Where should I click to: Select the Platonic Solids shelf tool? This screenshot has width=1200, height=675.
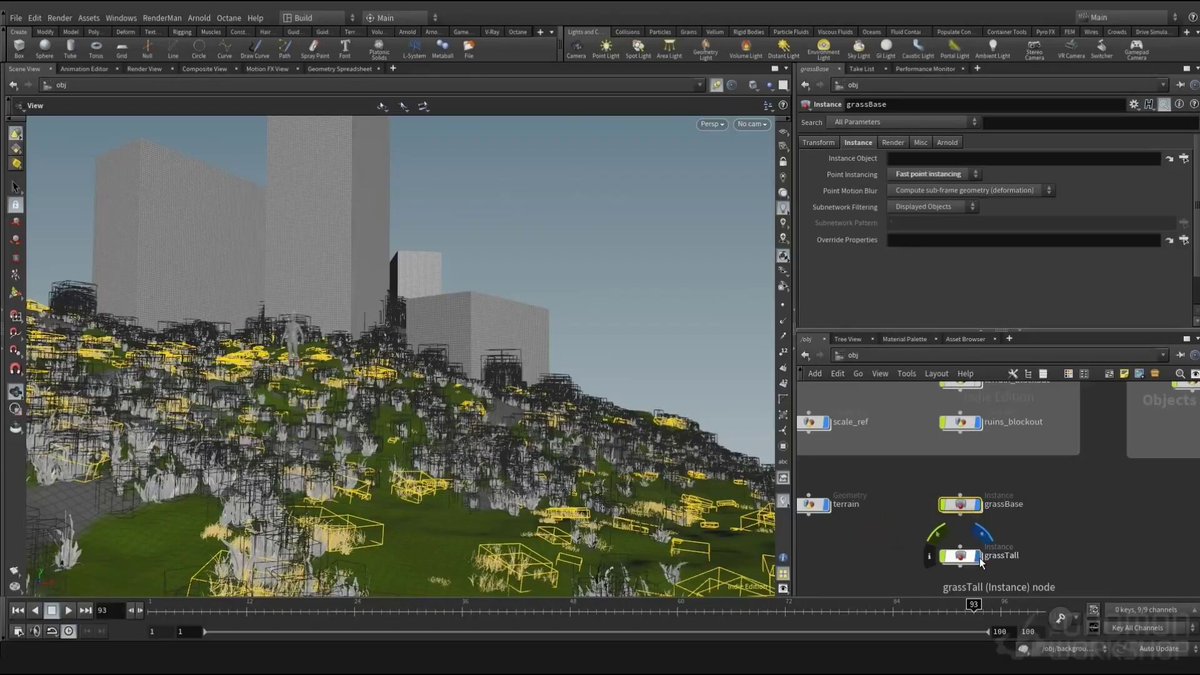click(x=379, y=48)
